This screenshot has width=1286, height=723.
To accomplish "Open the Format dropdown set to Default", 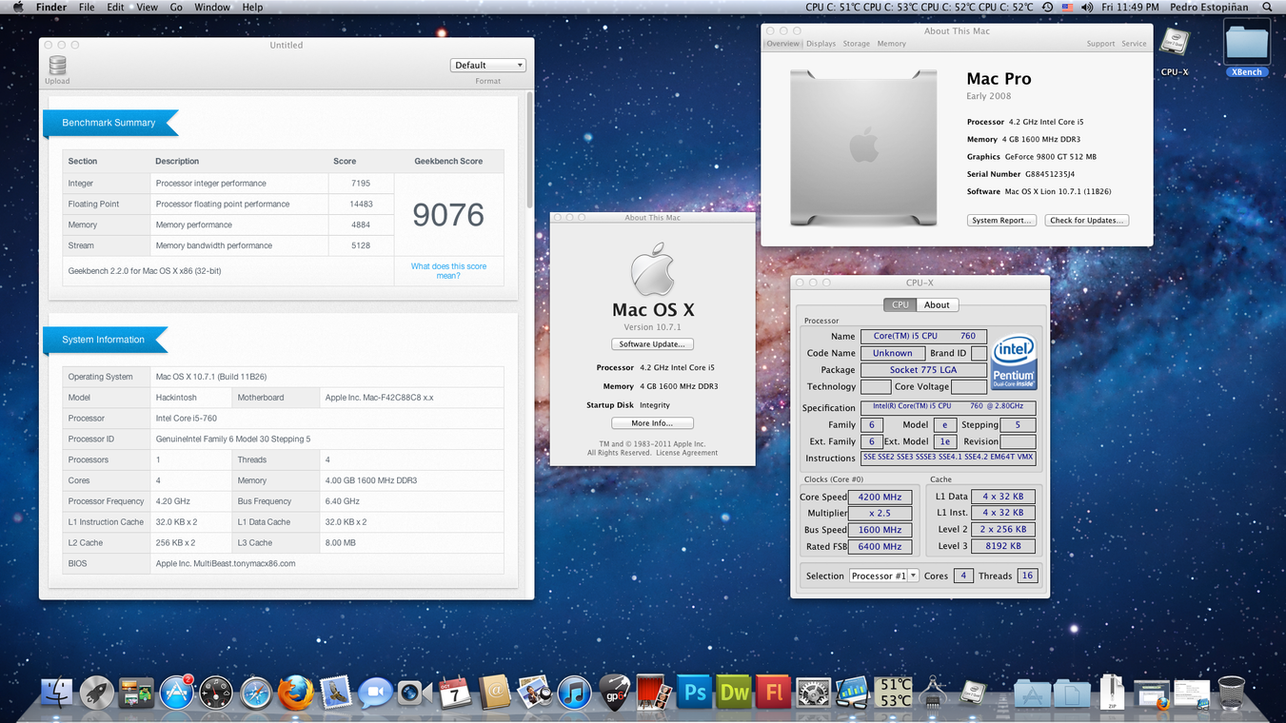I will (488, 65).
